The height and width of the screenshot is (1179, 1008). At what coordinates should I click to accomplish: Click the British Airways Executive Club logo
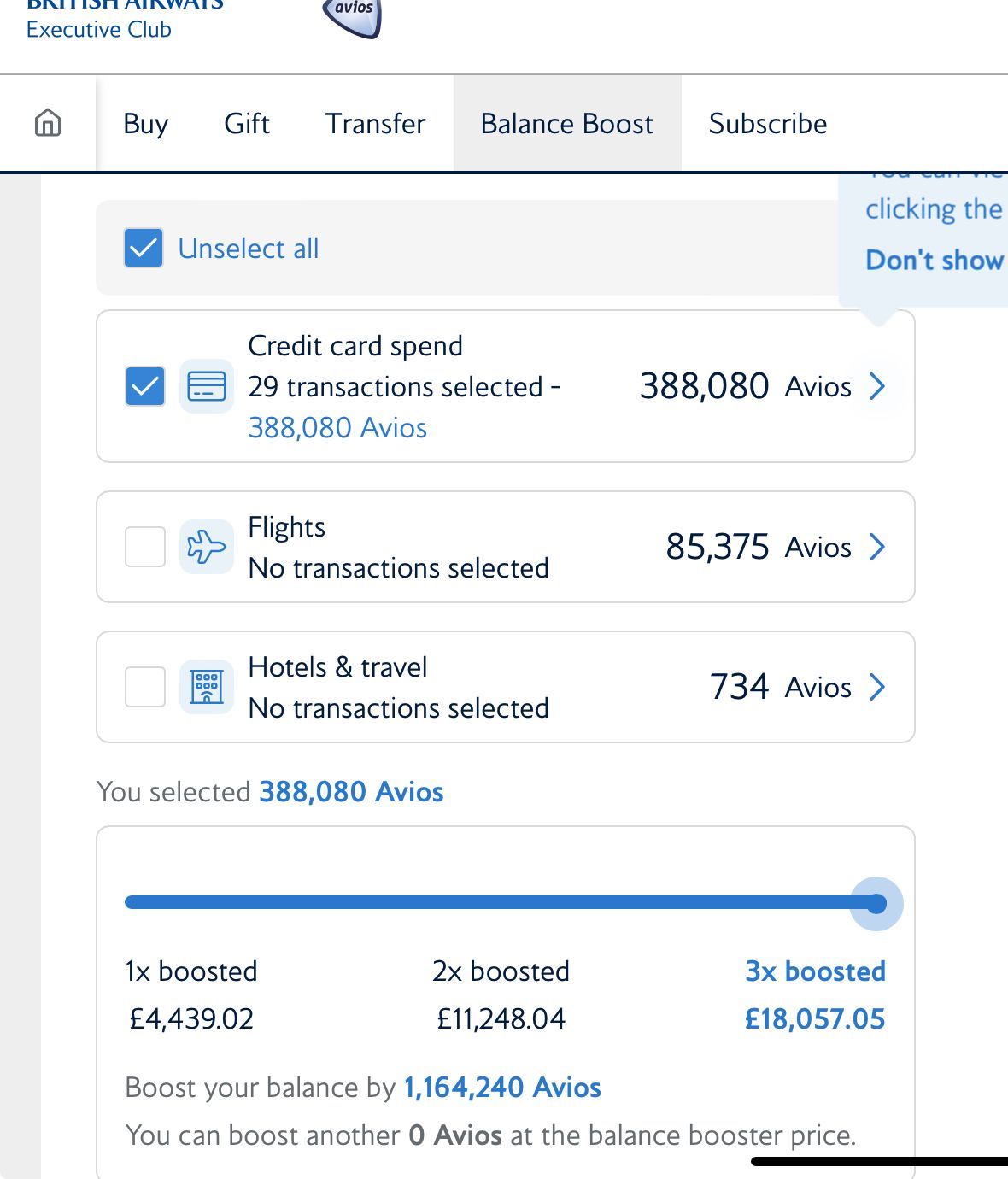[125, 19]
